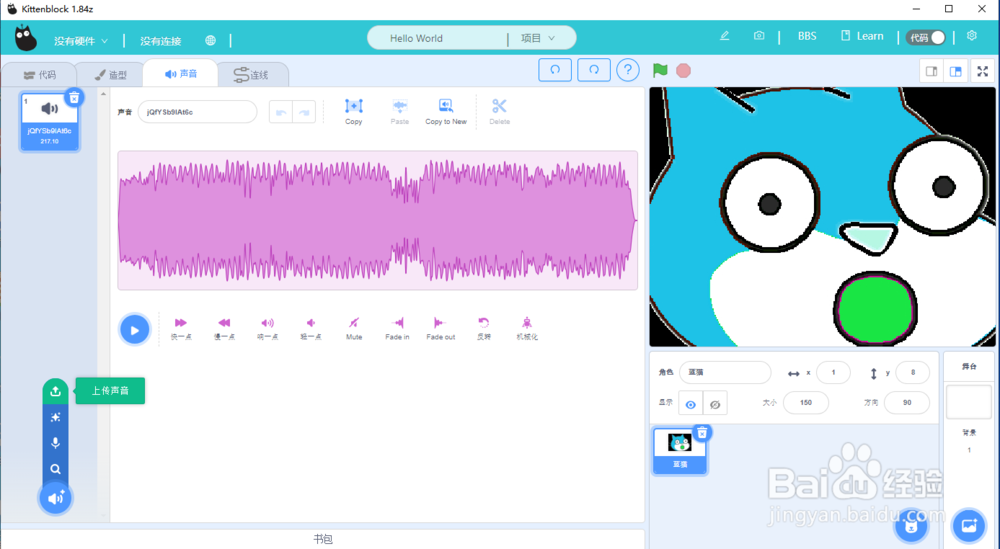Click the first circular arrow toolbar button
Viewport: 1000px width, 549px height.
click(555, 70)
